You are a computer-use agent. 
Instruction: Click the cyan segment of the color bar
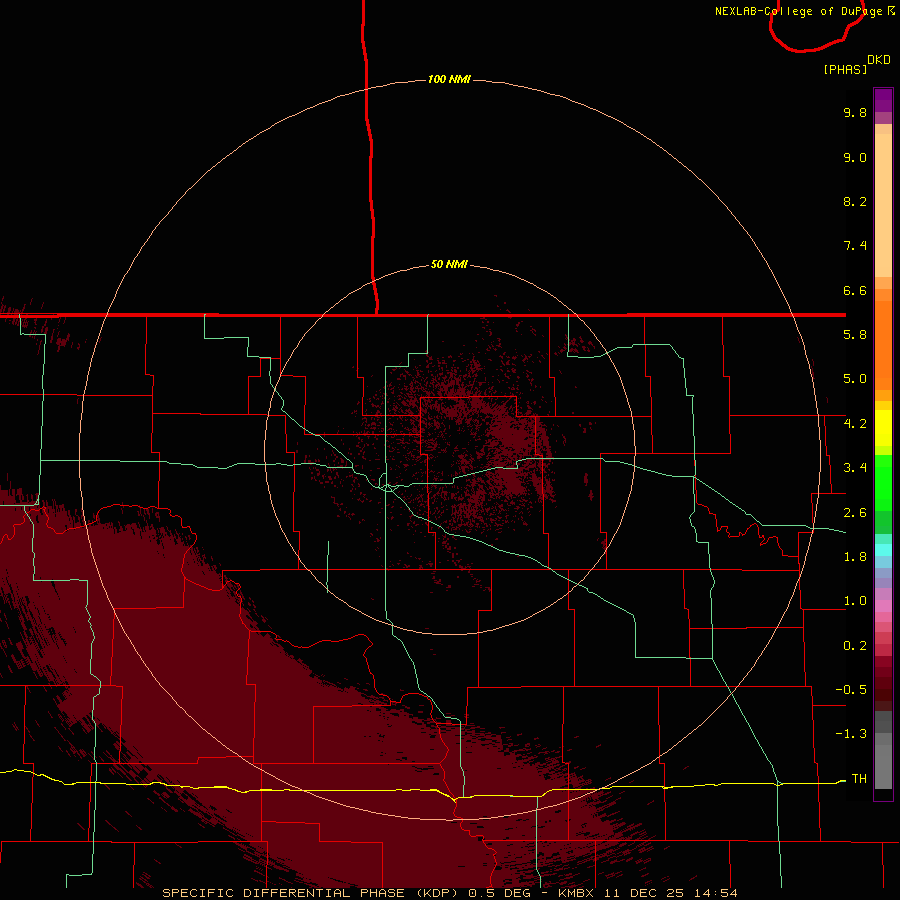883,549
